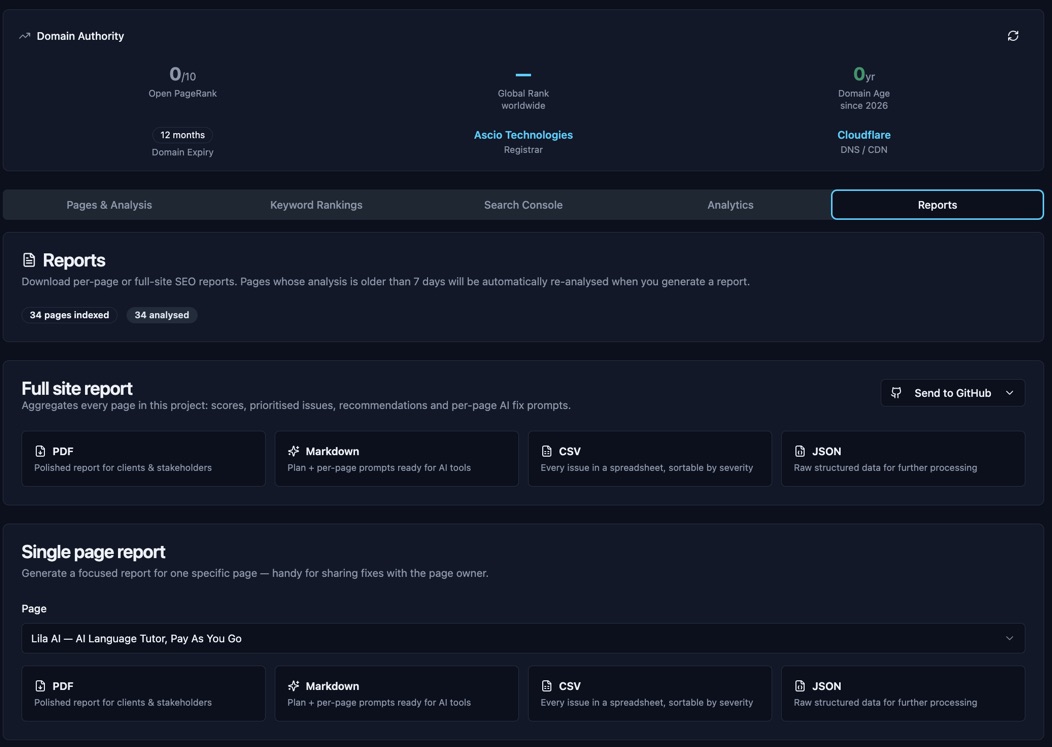Open the Page selector dropdown
Screen dimensions: 1052x747
click(523, 638)
